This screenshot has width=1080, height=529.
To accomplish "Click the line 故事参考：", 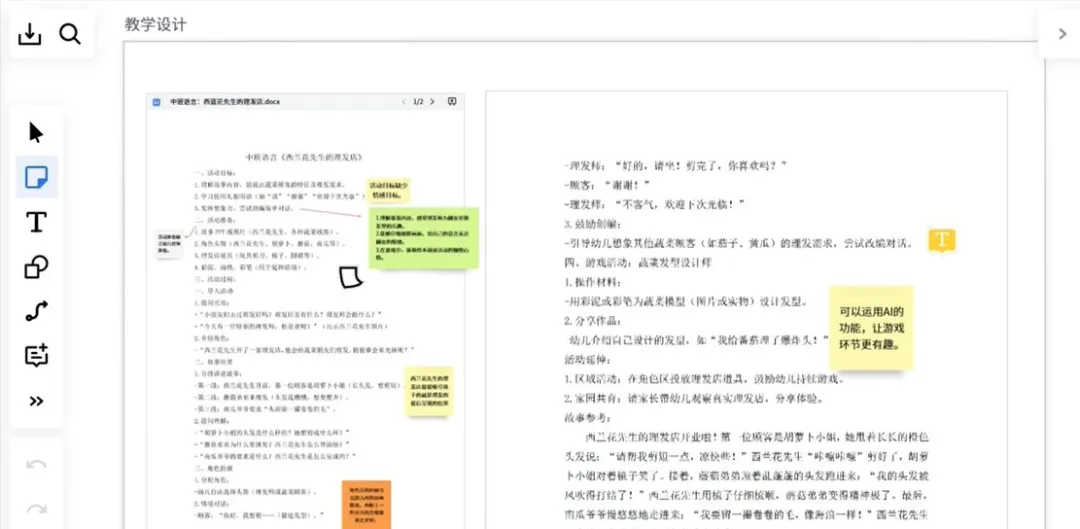I will [588, 417].
